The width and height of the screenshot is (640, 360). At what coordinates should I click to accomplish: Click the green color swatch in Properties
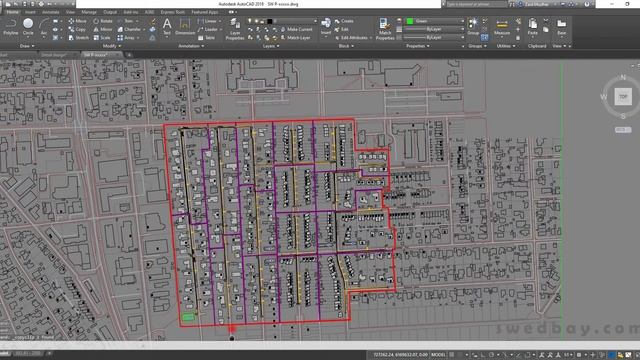(410, 21)
